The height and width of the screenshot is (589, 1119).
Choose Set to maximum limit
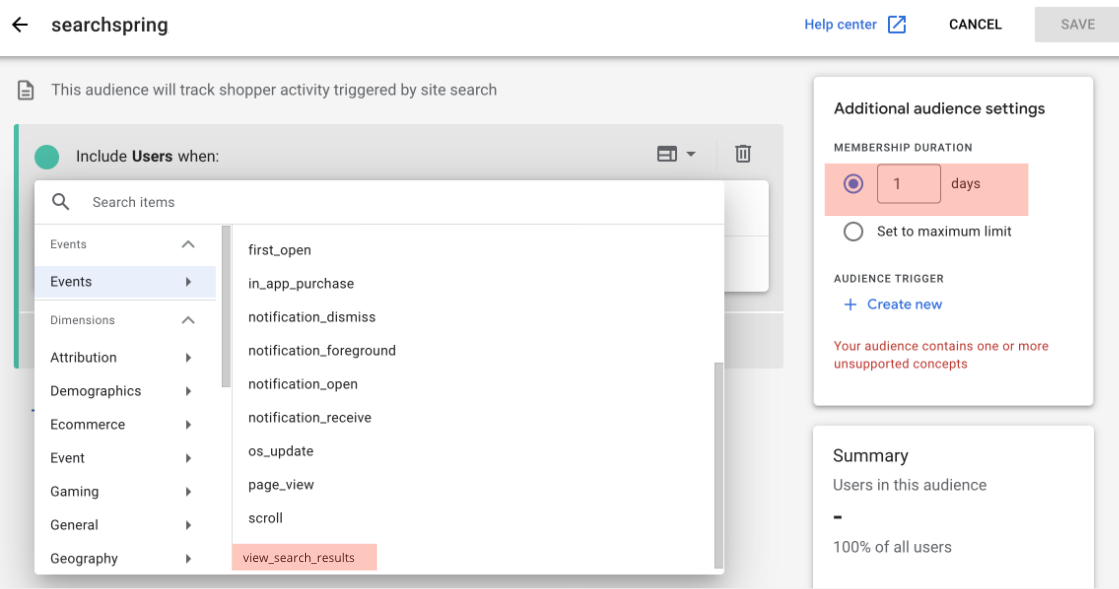tap(852, 231)
